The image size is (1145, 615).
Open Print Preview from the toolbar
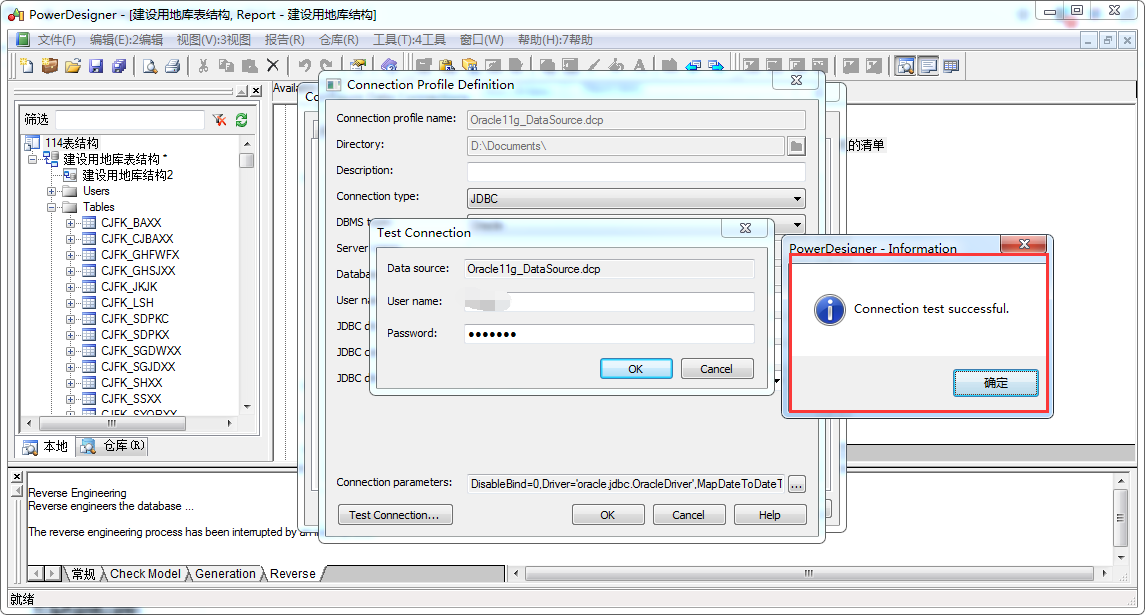click(x=148, y=65)
